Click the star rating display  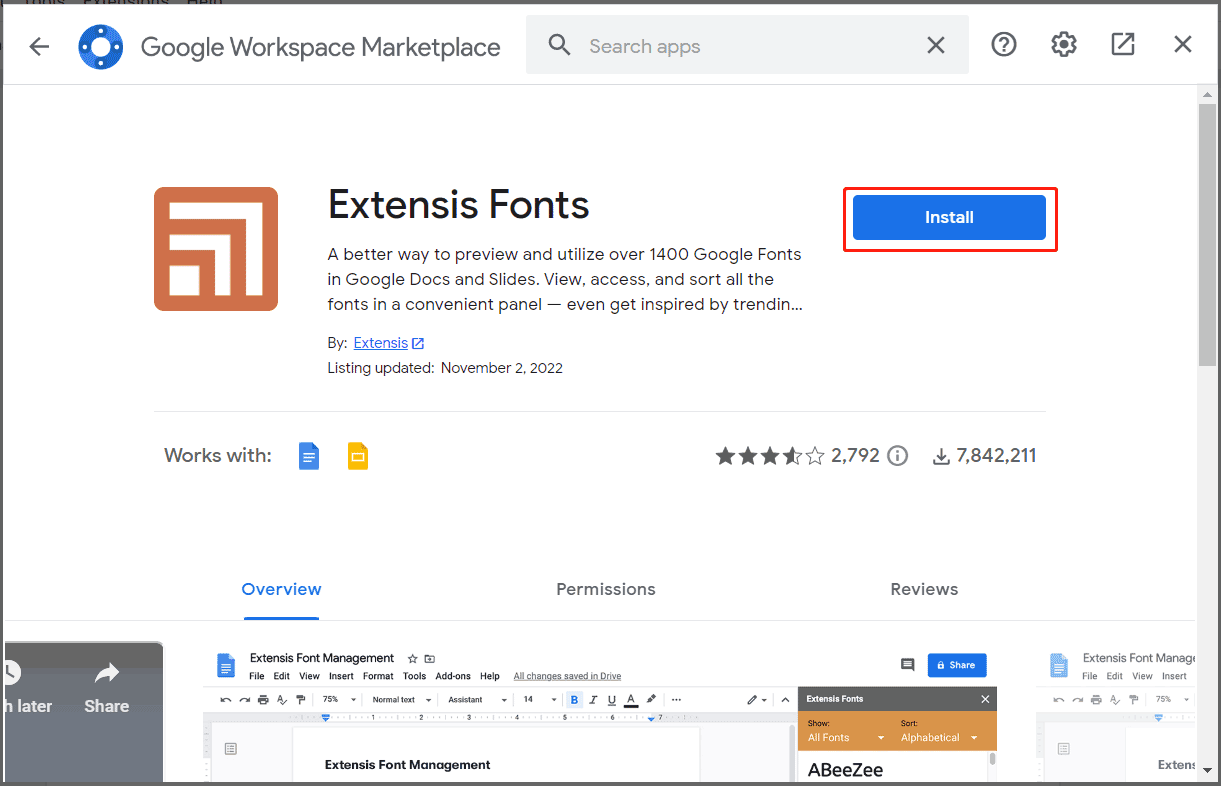point(770,456)
